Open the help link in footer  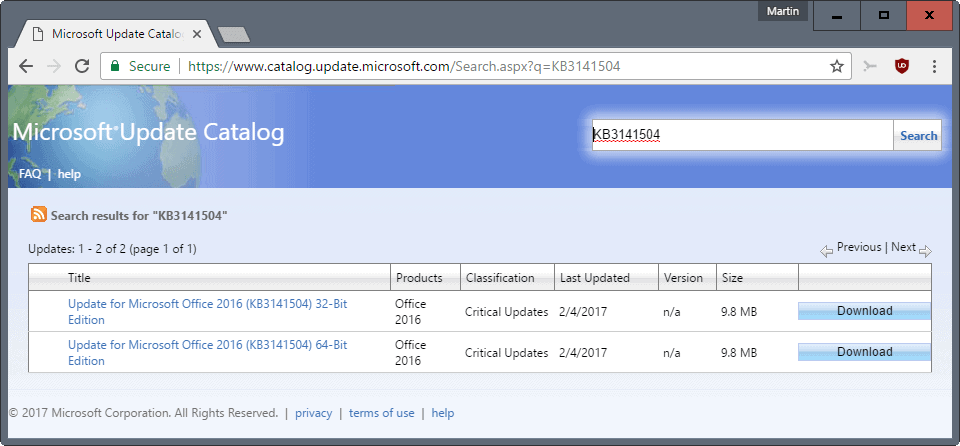click(443, 413)
